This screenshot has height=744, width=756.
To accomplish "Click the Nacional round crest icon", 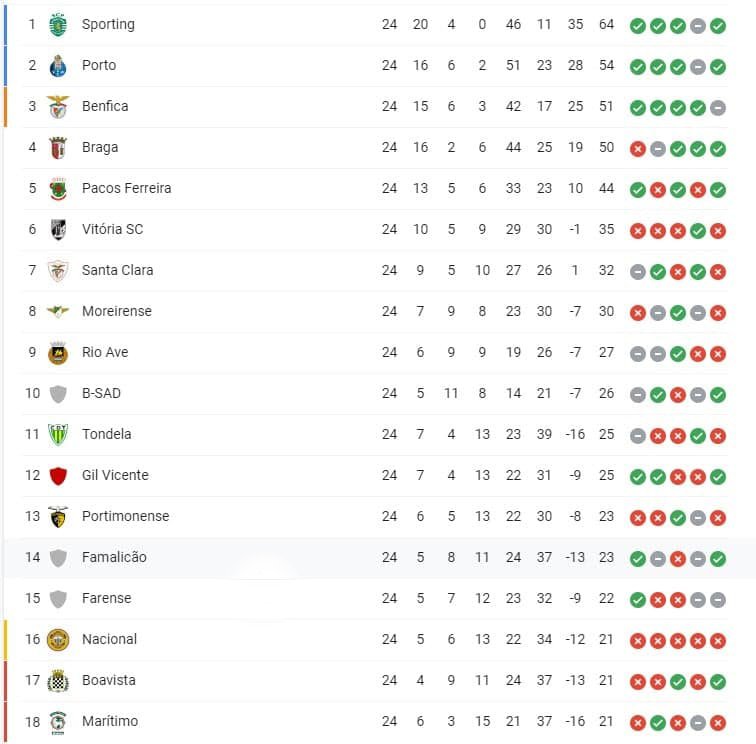I will [x=58, y=639].
